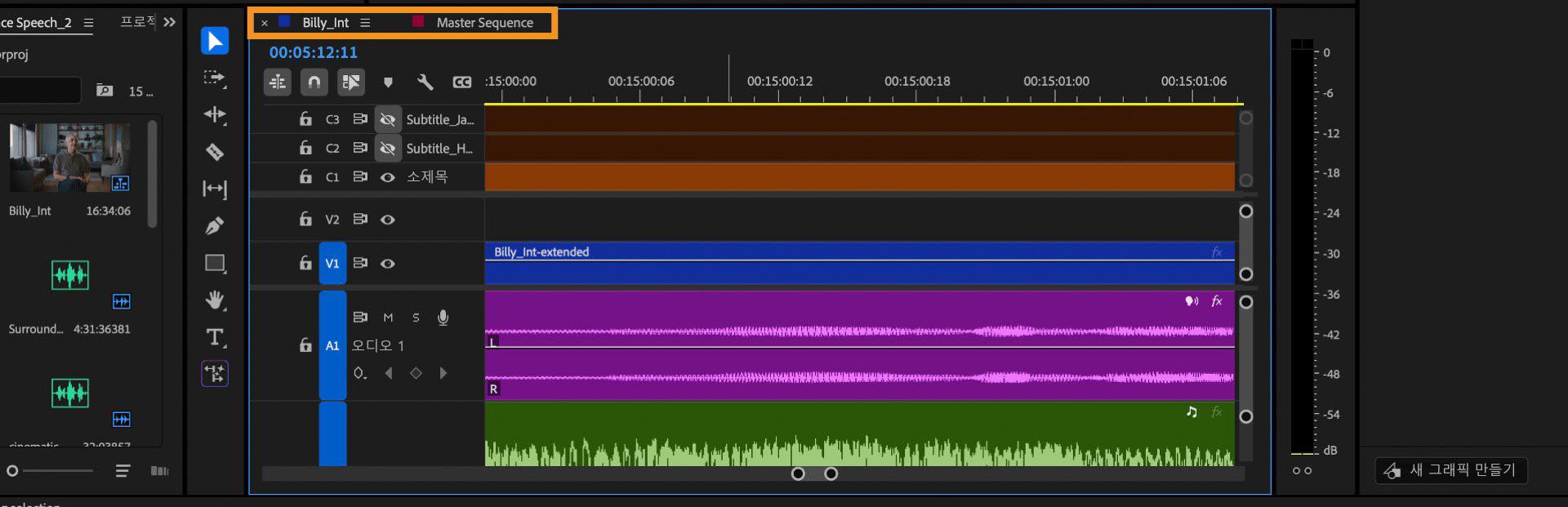Click the project bin thumbnail zoom slider

point(51,471)
